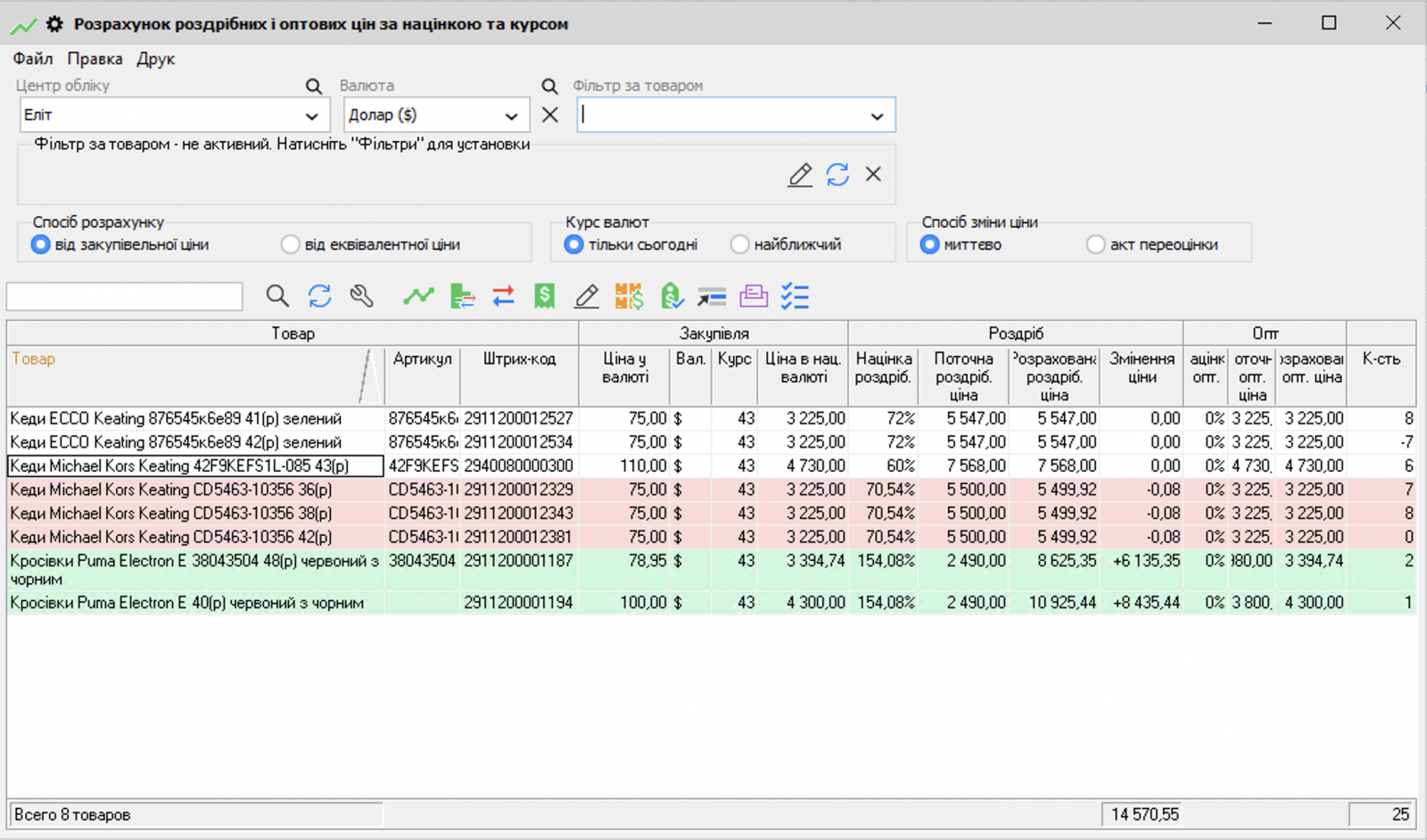Open the Друк menu
This screenshot has width=1427, height=840.
(x=156, y=59)
